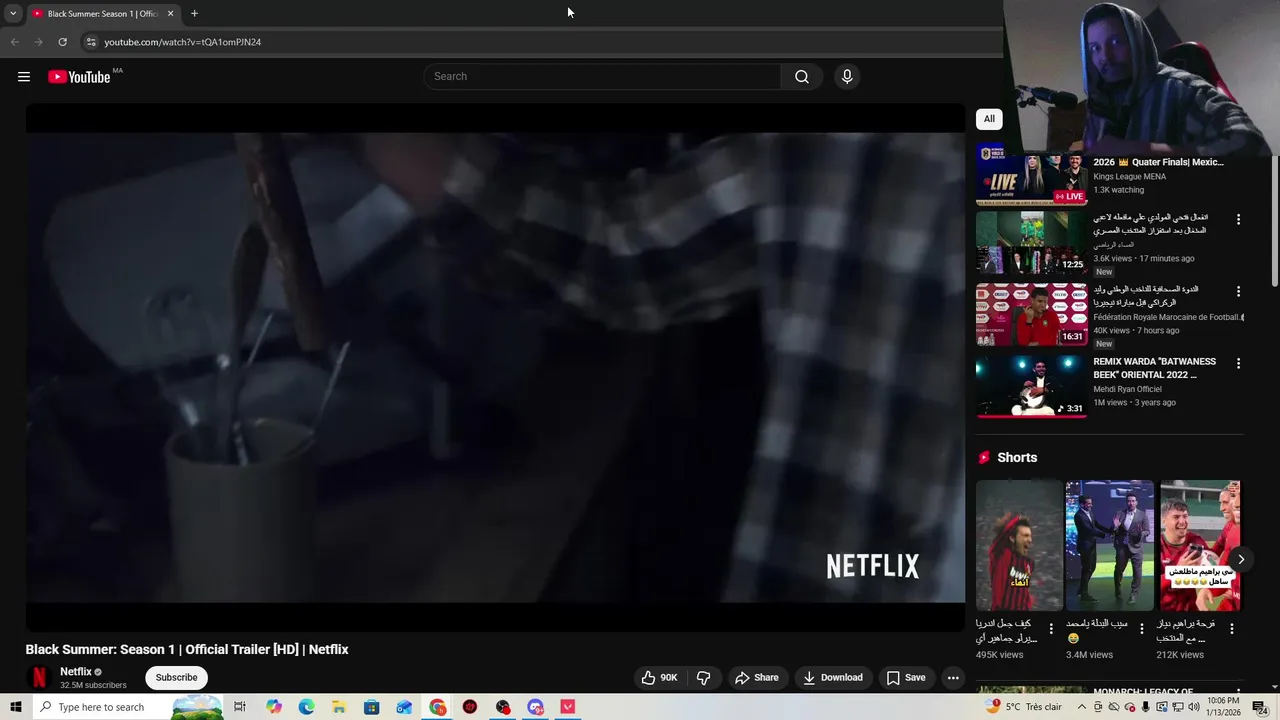Open Outlook from the taskbar
Viewport: 1280px width, 720px height.
404,707
